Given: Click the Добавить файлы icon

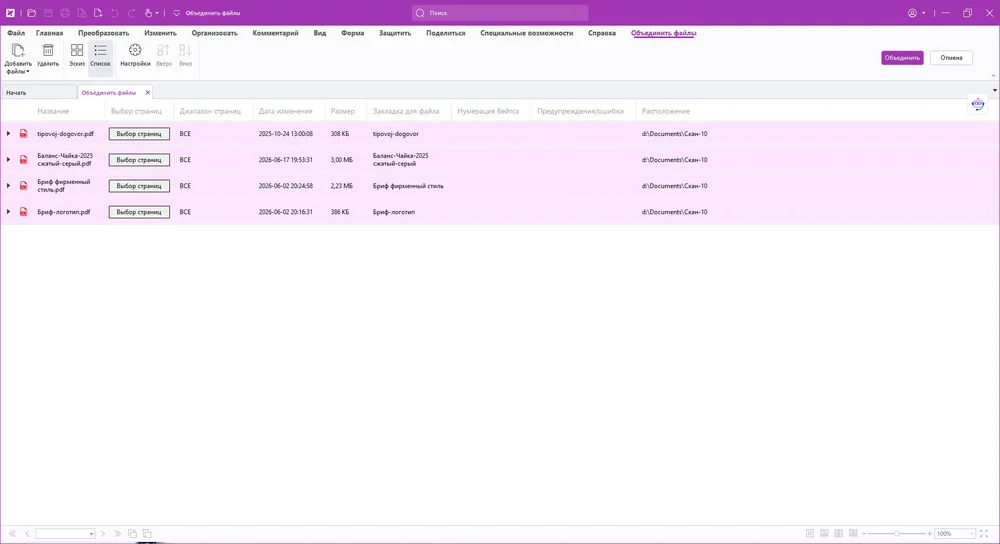Looking at the screenshot, I should click(18, 50).
